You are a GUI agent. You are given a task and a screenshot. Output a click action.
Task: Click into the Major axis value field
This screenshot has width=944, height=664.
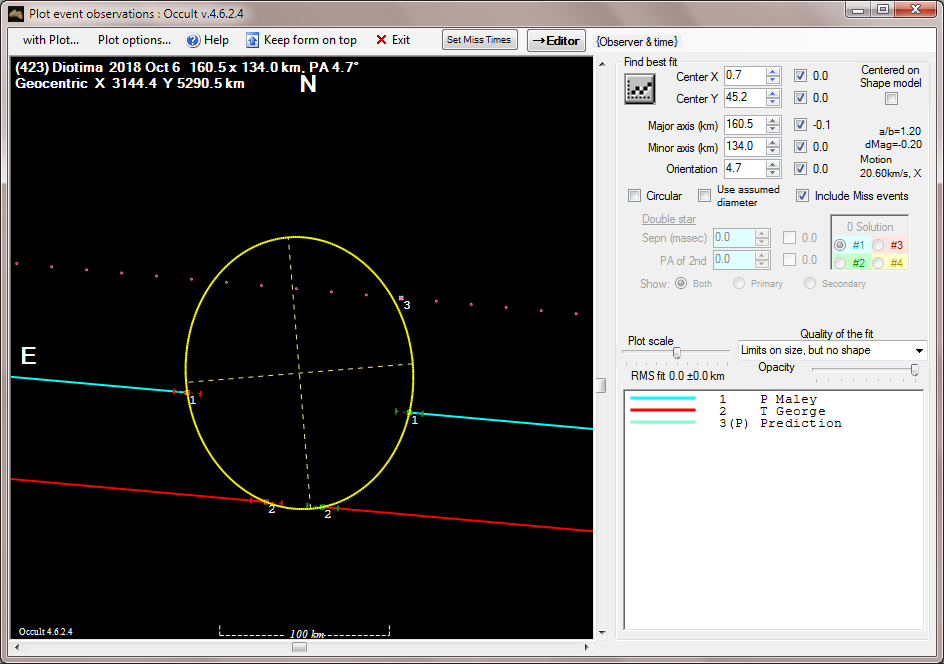tap(745, 125)
